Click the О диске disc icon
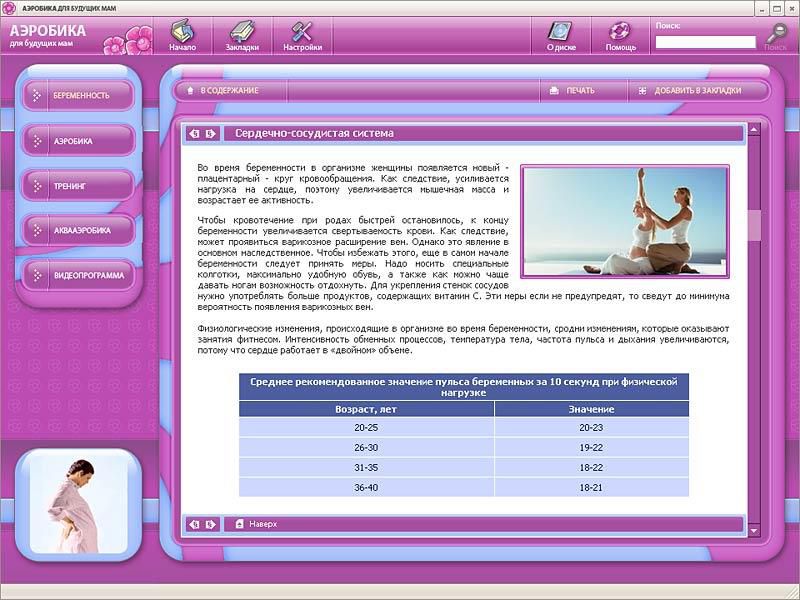Image resolution: width=800 pixels, height=600 pixels. point(561,31)
